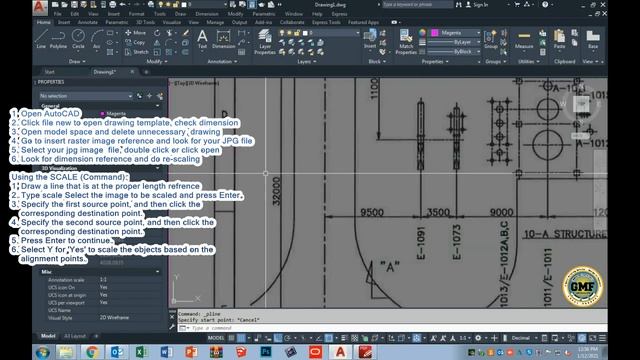Click the Stretch tool
The image size is (640, 360).
pyautogui.click(x=136, y=52)
